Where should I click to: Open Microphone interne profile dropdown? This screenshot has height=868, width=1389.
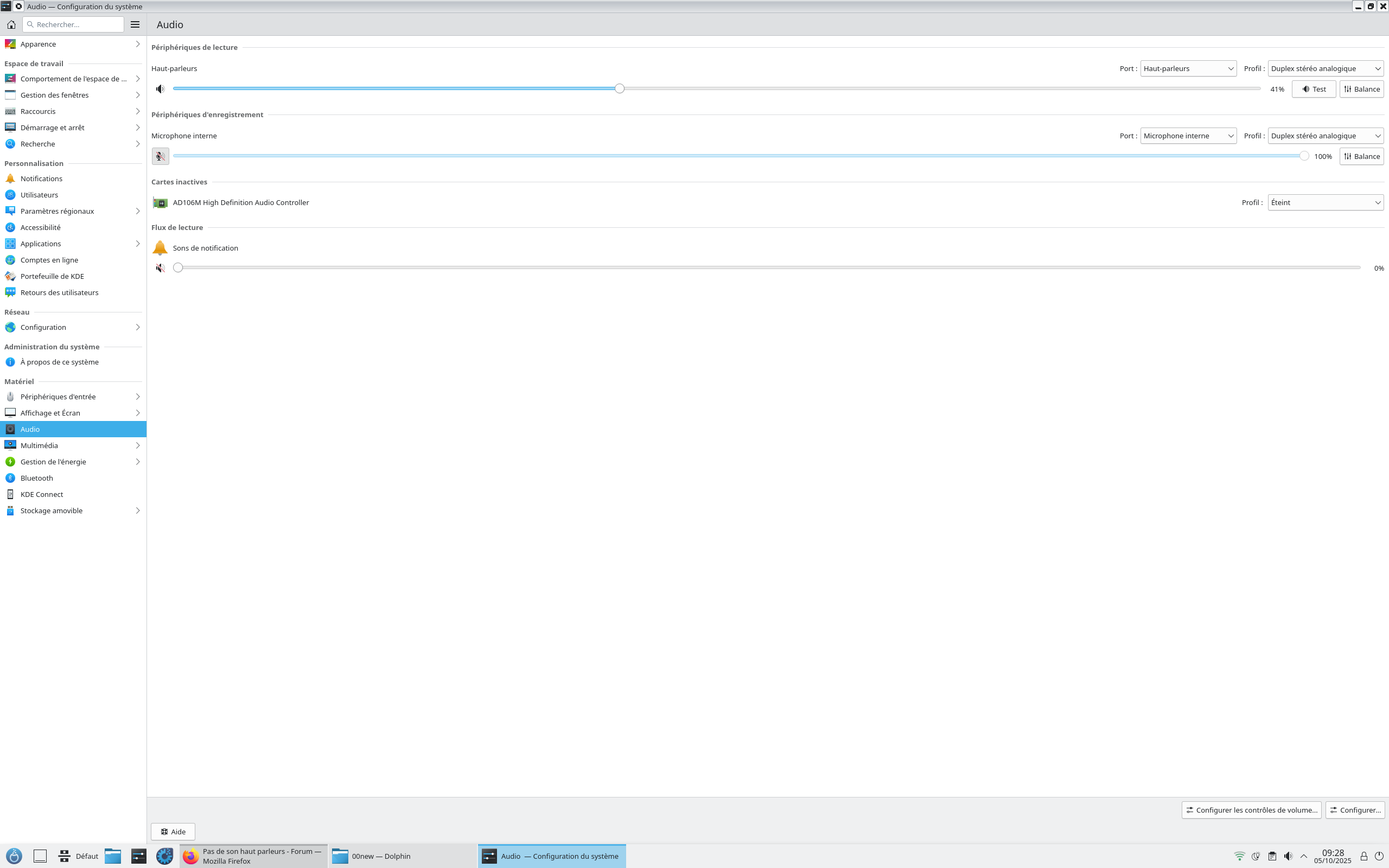pyautogui.click(x=1325, y=136)
